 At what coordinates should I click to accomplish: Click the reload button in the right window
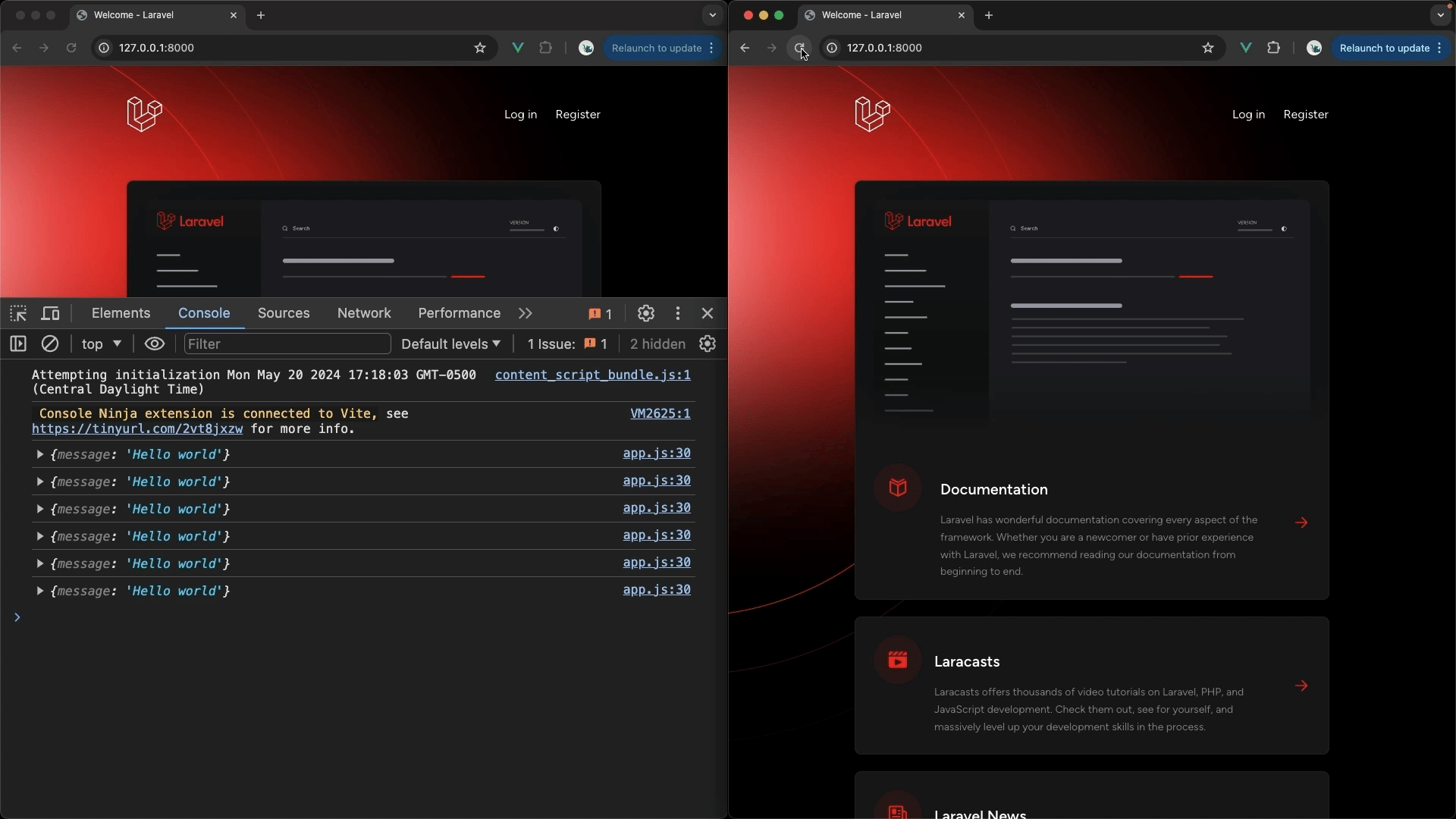point(799,48)
